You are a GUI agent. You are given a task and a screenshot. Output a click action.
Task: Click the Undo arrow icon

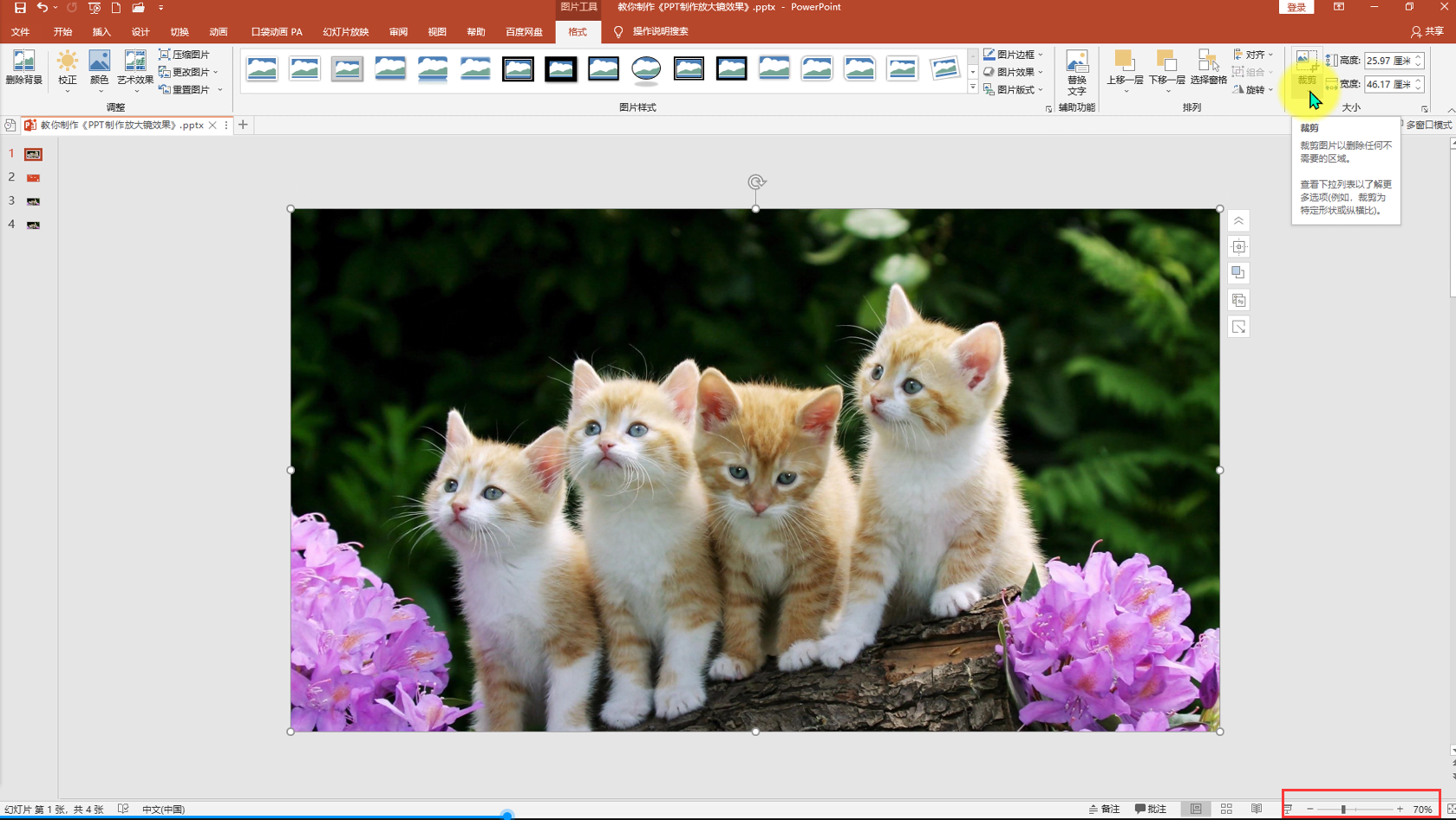point(42,8)
